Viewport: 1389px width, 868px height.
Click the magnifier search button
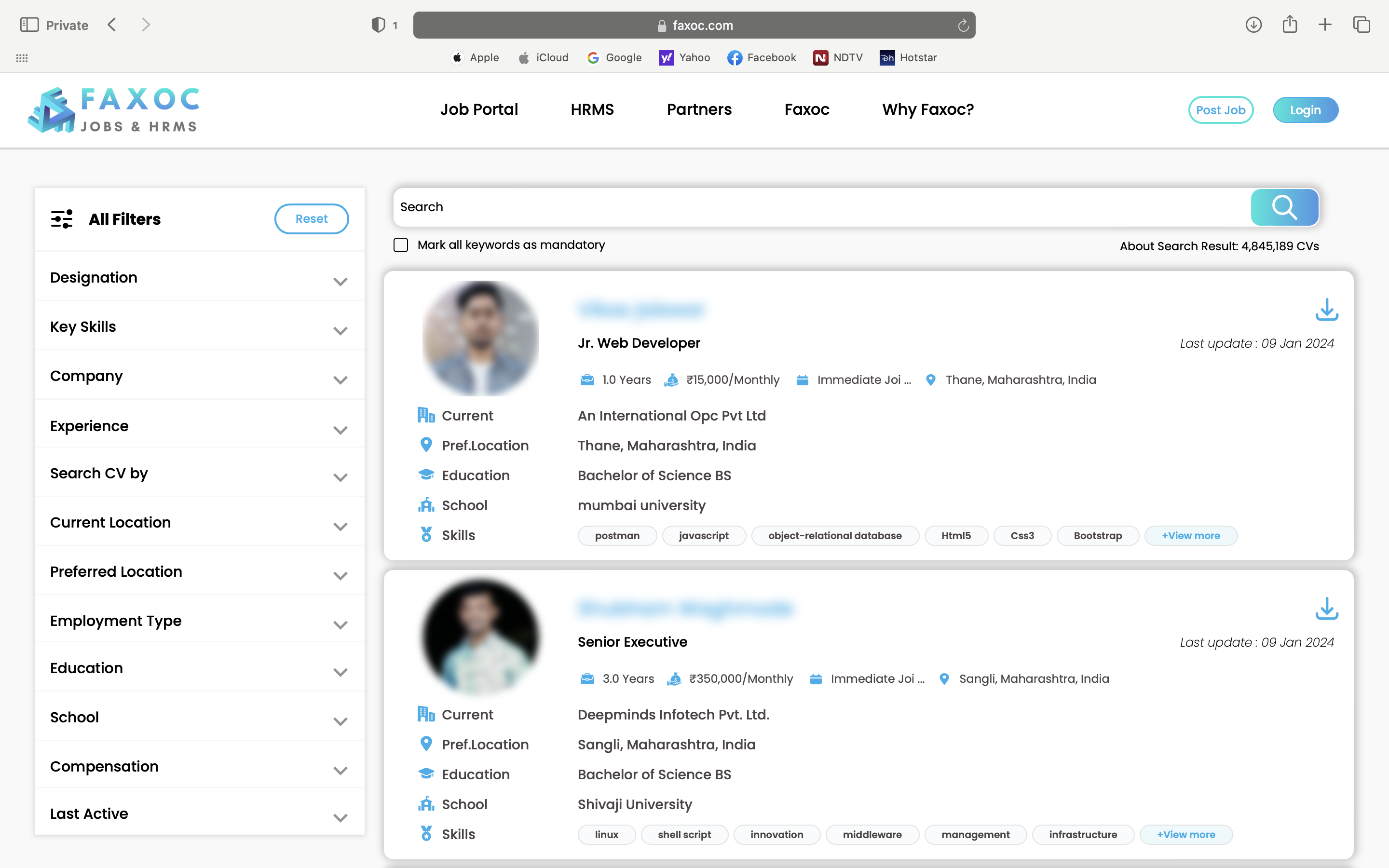click(1284, 207)
